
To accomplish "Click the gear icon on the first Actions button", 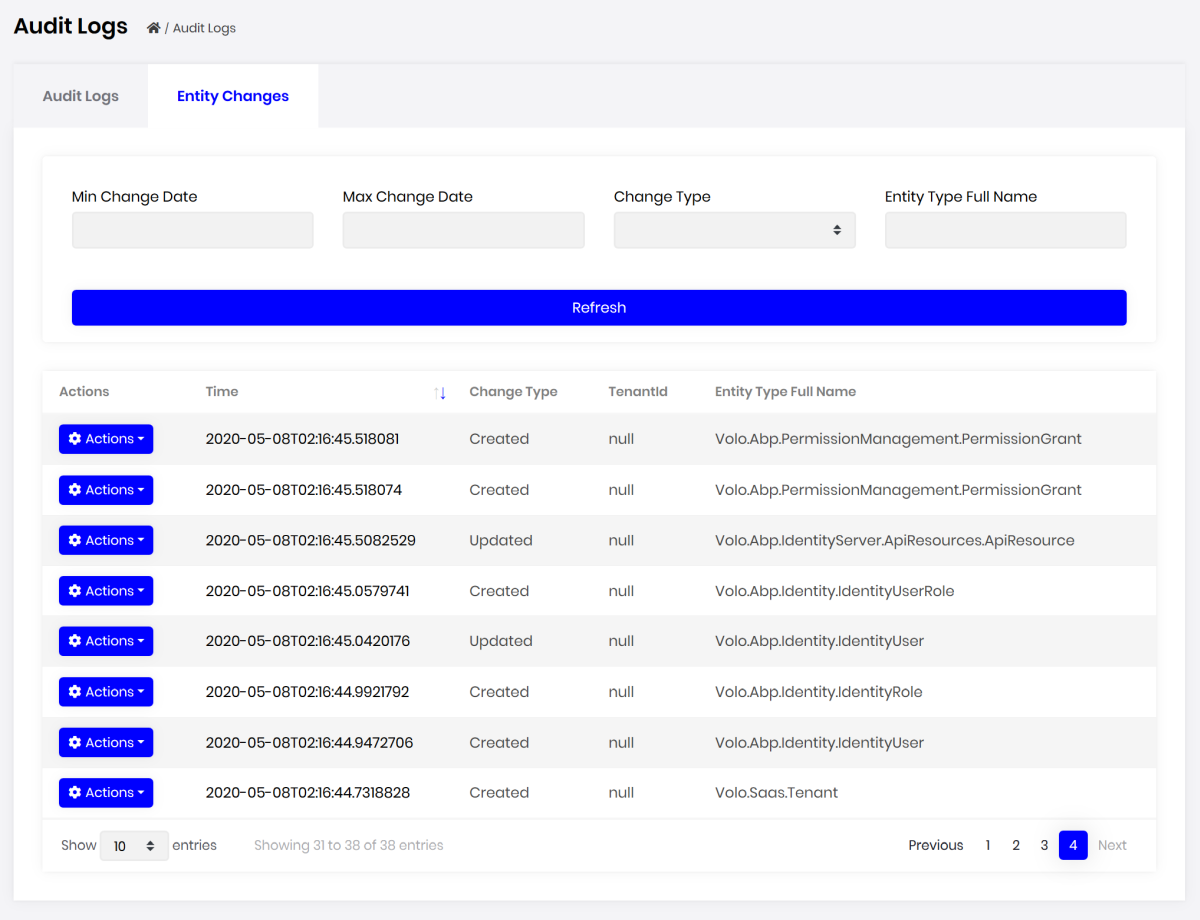I will coord(75,438).
